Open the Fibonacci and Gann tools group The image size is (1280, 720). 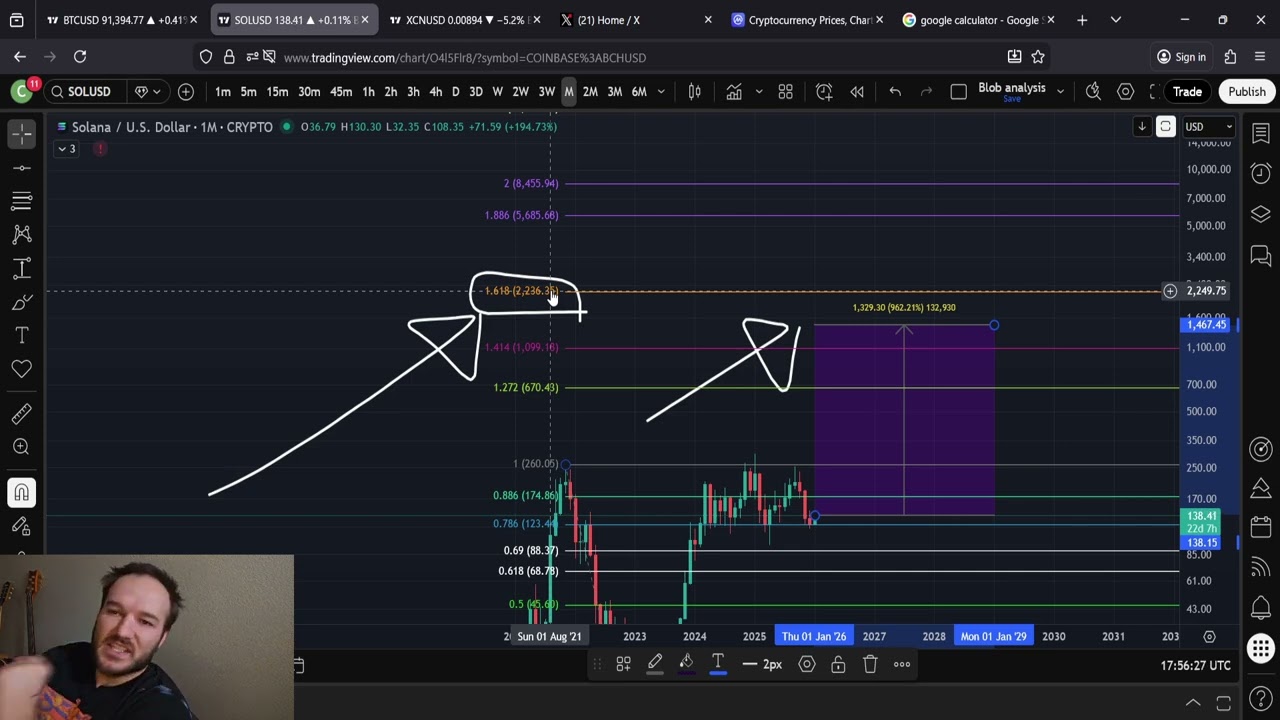(22, 201)
